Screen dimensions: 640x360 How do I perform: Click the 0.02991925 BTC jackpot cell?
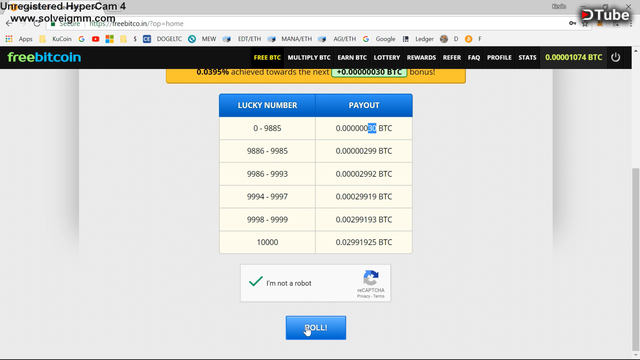point(364,242)
